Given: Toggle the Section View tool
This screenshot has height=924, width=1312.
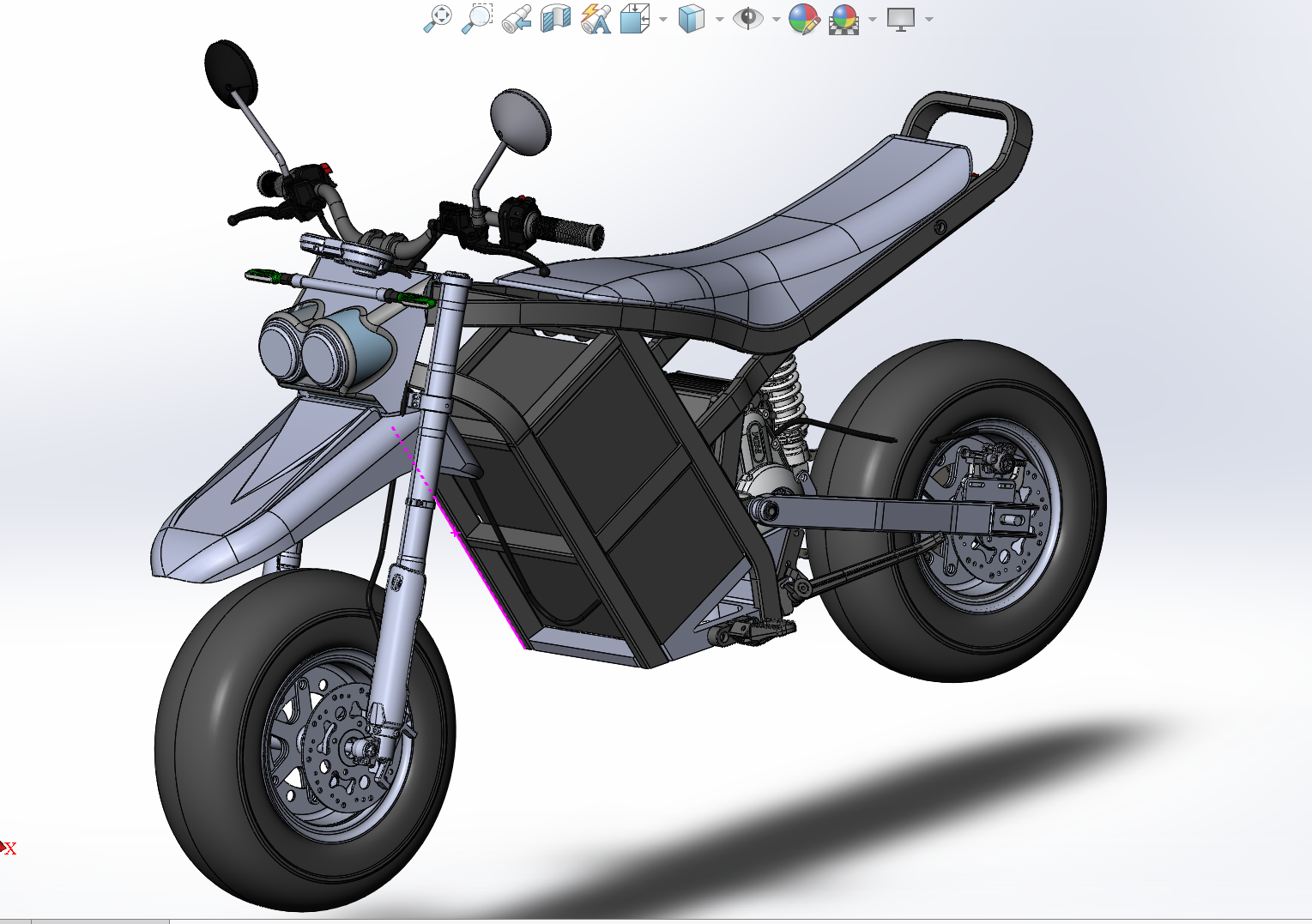Looking at the screenshot, I should 556,19.
